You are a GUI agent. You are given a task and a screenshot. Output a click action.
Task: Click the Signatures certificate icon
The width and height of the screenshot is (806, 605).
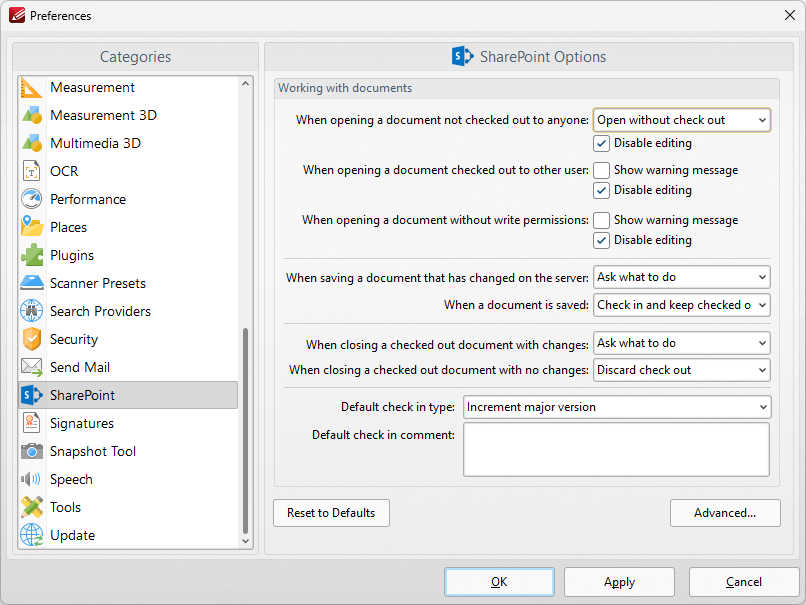(32, 423)
